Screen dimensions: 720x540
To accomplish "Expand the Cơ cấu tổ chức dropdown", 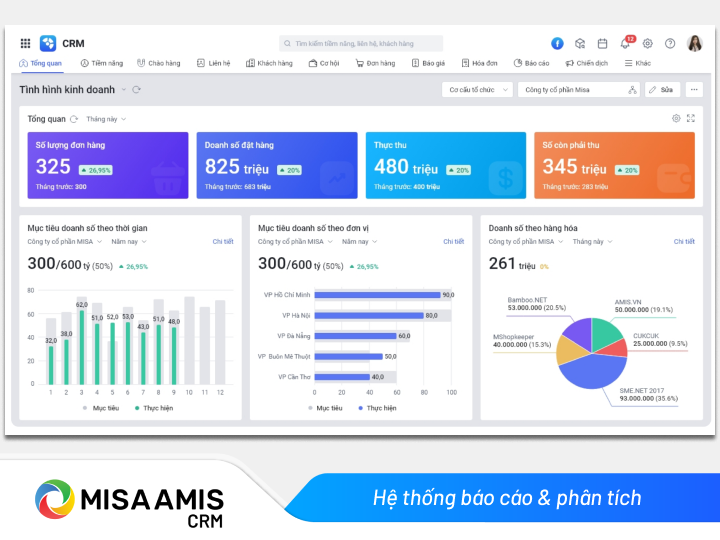I will 478,90.
